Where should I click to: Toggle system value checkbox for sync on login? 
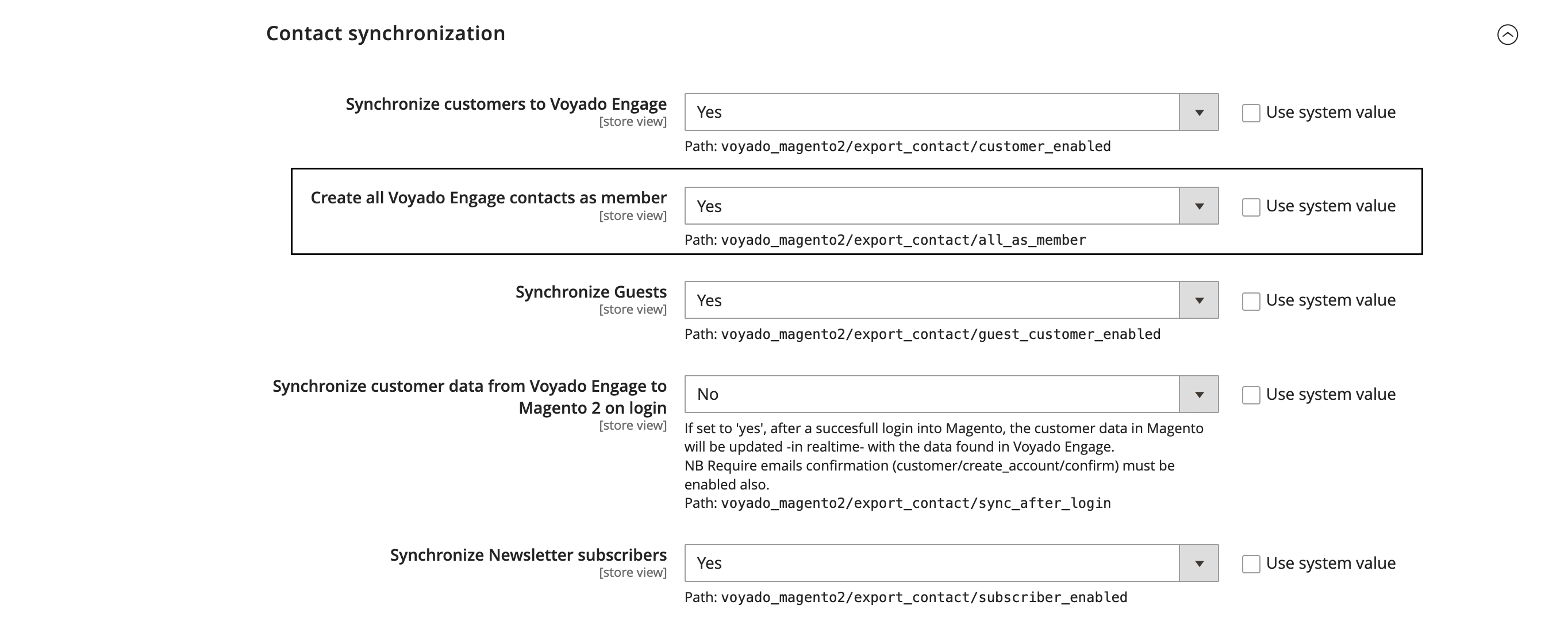[1251, 395]
